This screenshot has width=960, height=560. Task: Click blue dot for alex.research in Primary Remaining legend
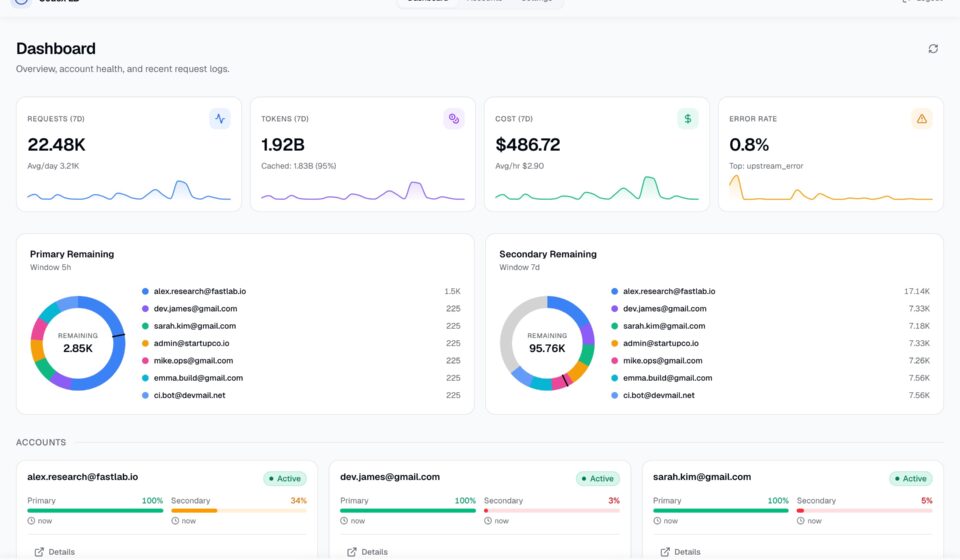[x=145, y=291]
